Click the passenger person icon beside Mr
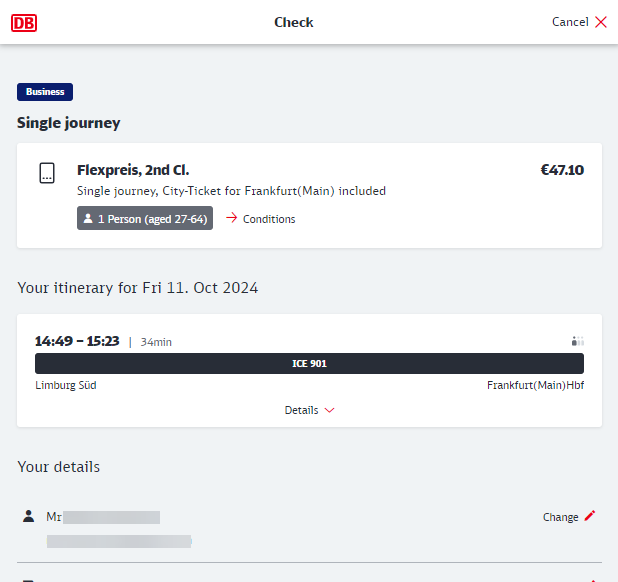618x582 pixels. pos(28,516)
